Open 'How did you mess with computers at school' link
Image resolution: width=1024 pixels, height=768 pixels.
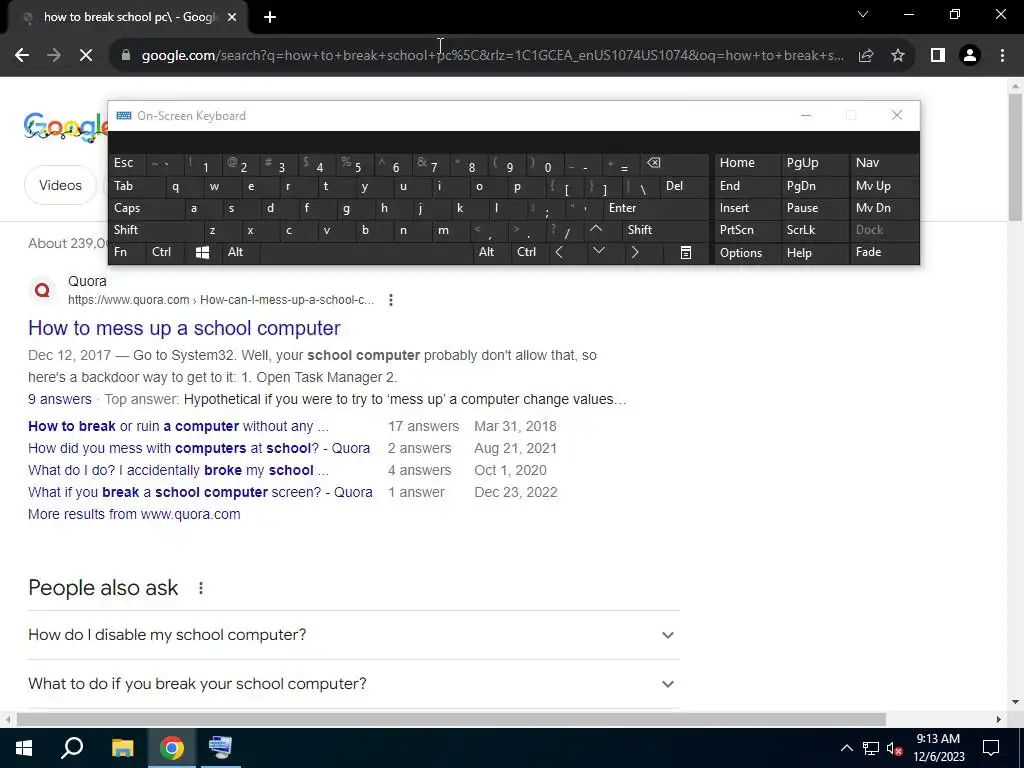(x=199, y=449)
